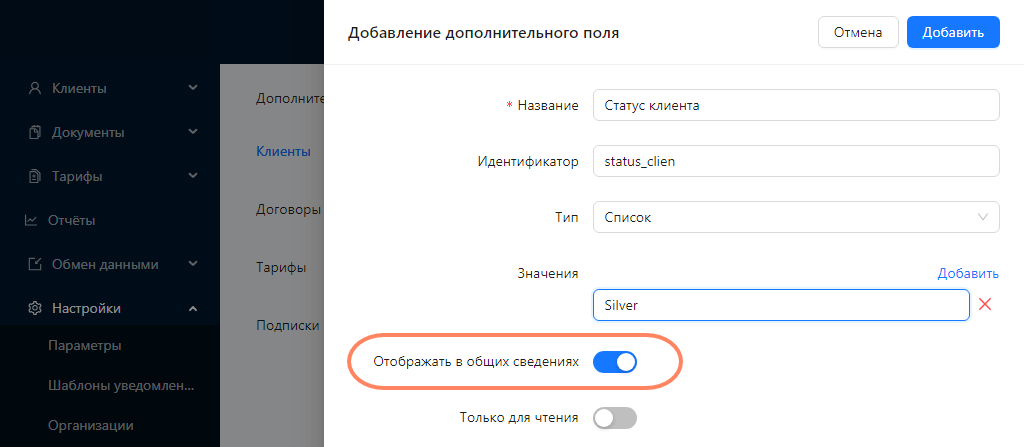The width and height of the screenshot is (1024, 447).
Task: Click the Добавить link next to Значения
Action: (x=968, y=273)
